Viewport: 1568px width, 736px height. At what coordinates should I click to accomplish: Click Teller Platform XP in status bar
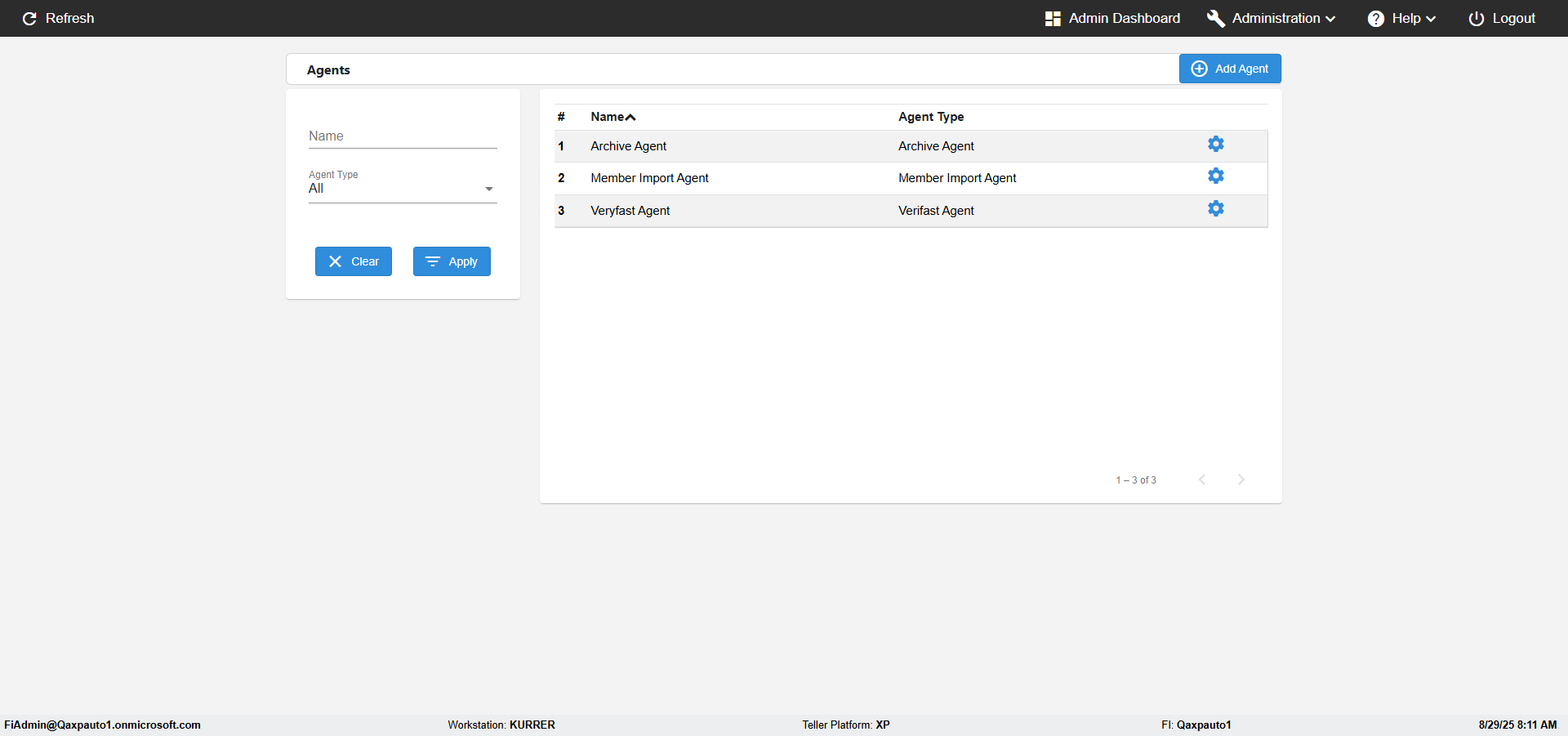tap(846, 725)
